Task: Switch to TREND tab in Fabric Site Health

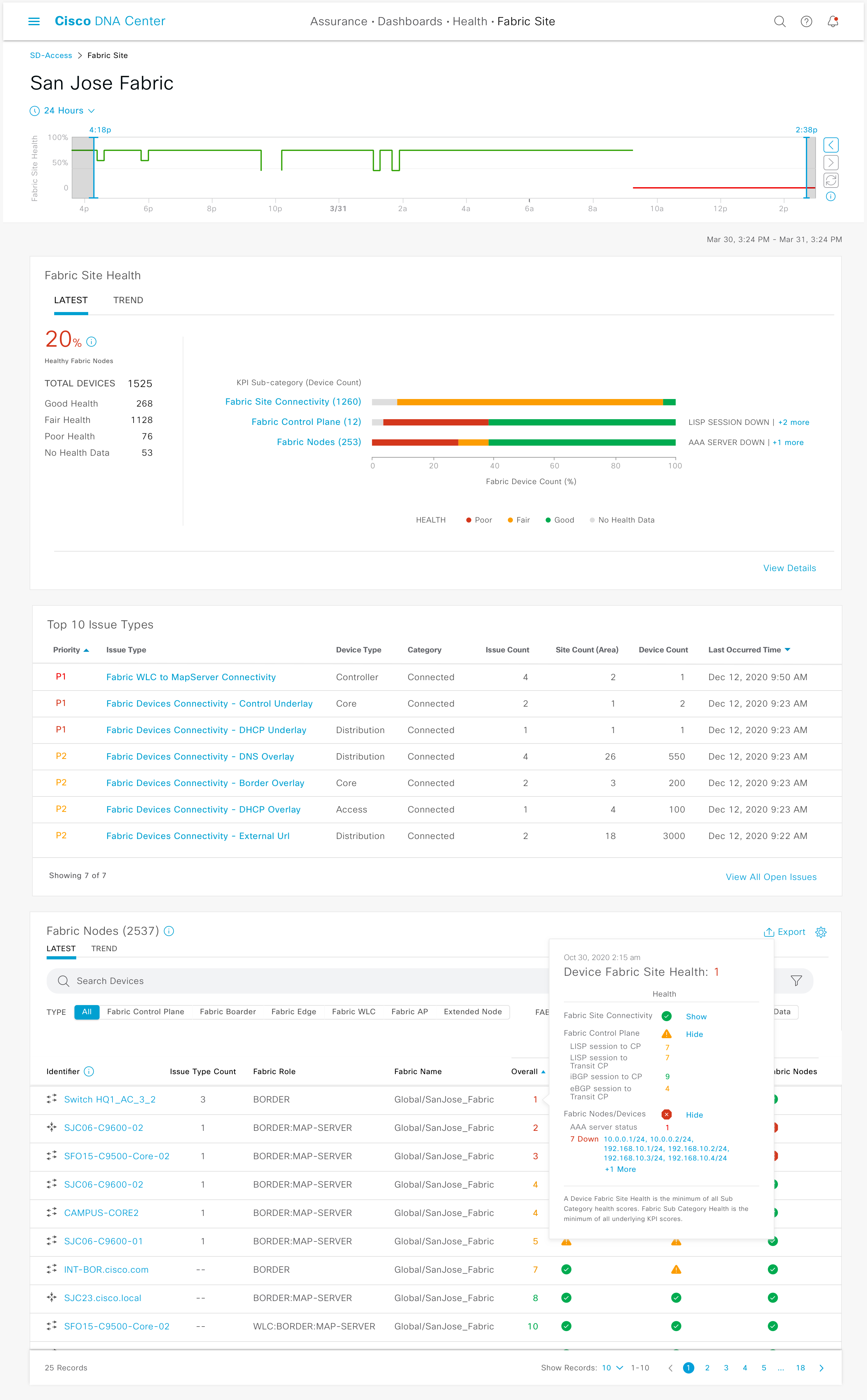Action: click(128, 300)
